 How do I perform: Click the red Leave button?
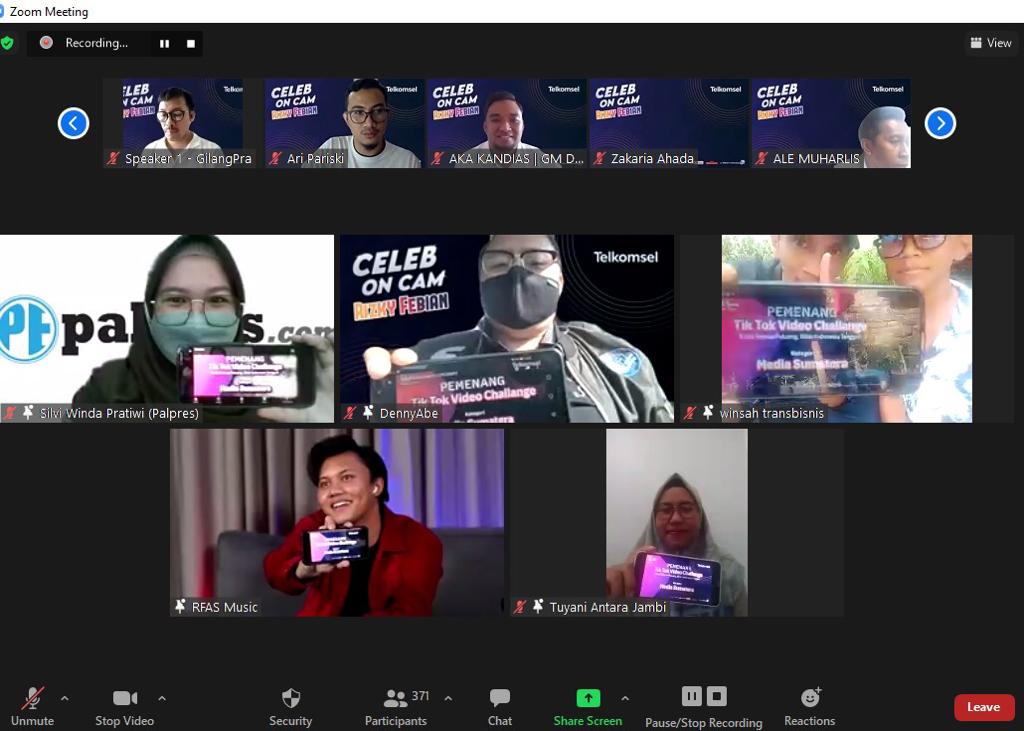(x=983, y=707)
